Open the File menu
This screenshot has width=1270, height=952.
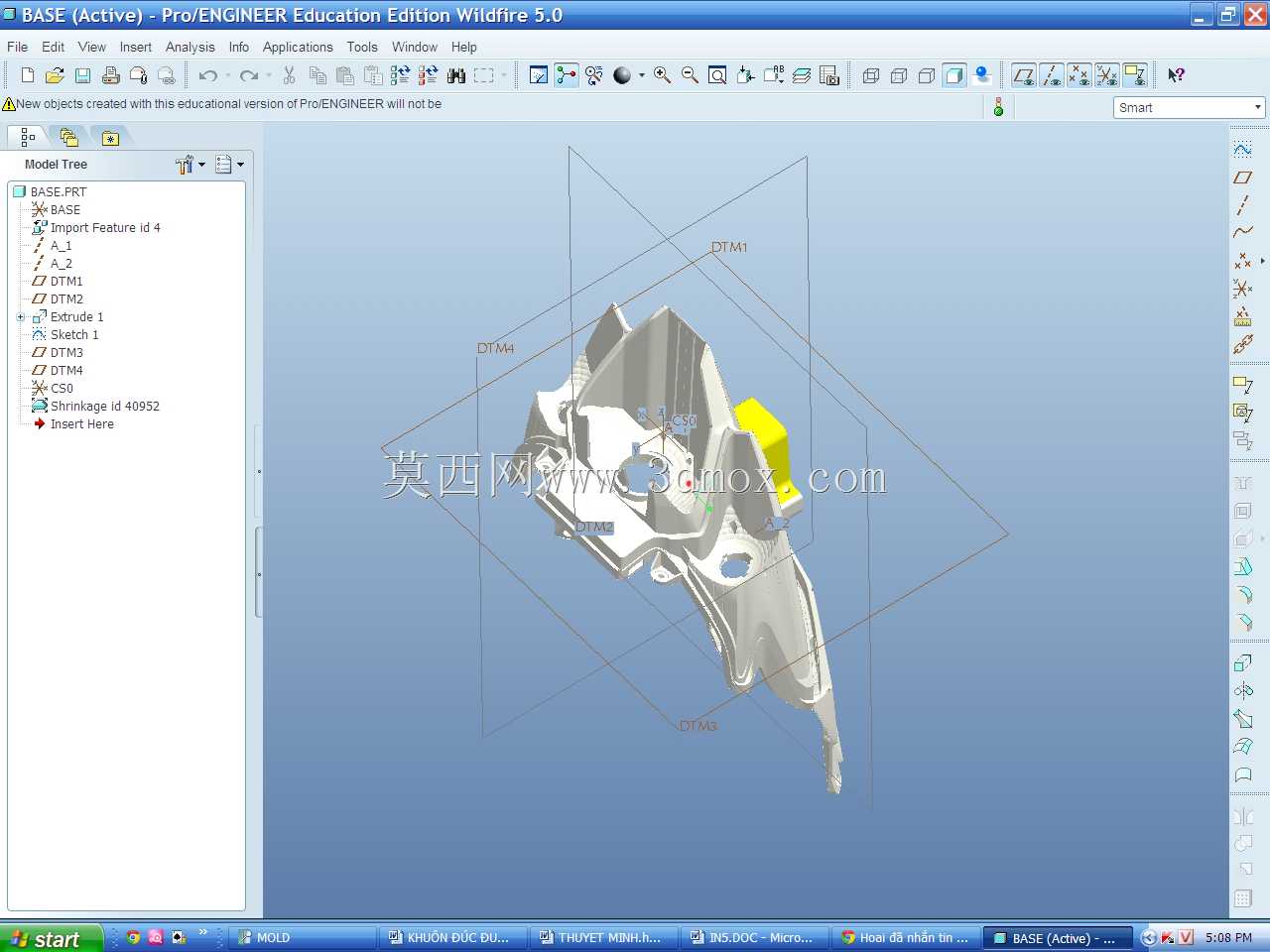[x=18, y=47]
